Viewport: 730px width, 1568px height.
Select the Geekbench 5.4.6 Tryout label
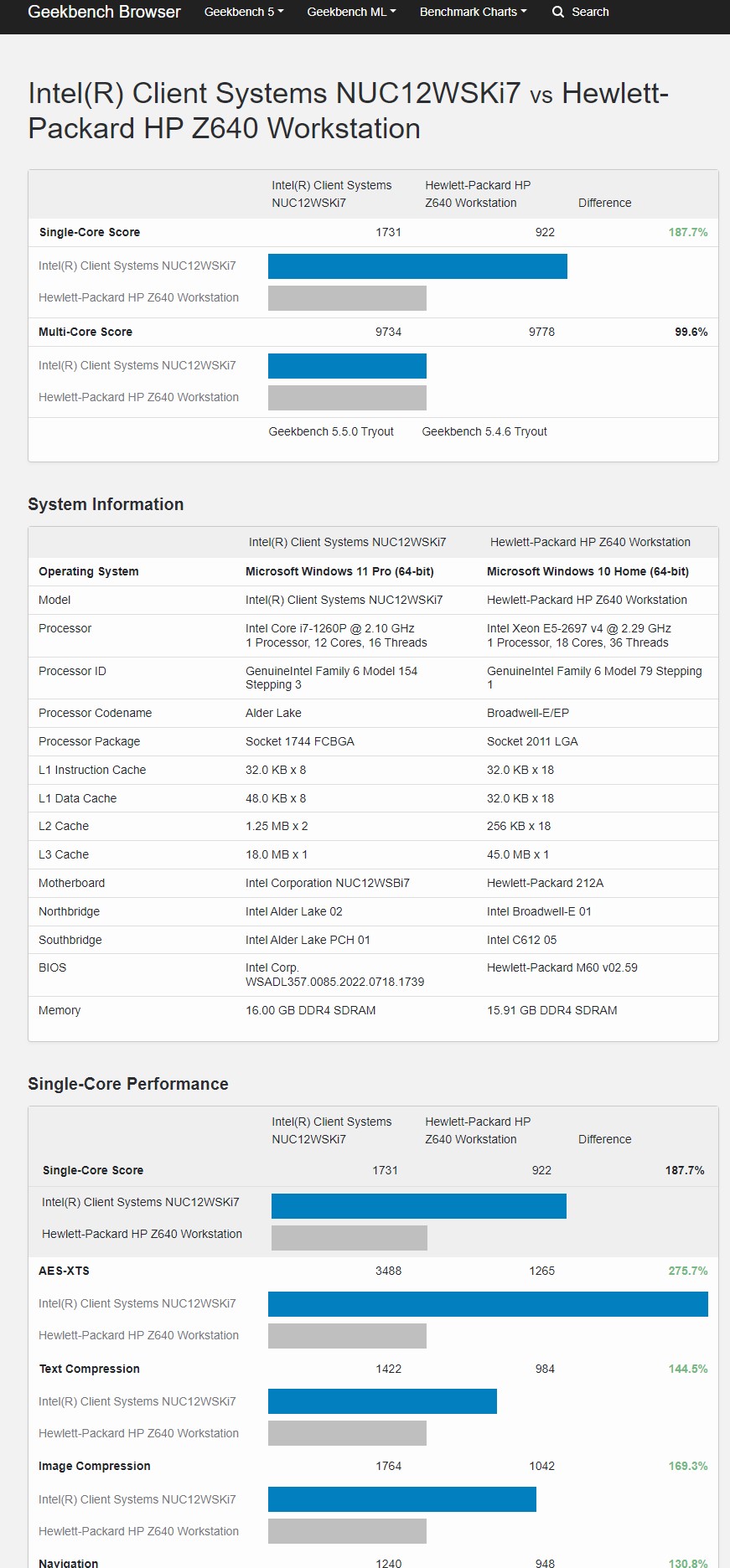click(484, 431)
